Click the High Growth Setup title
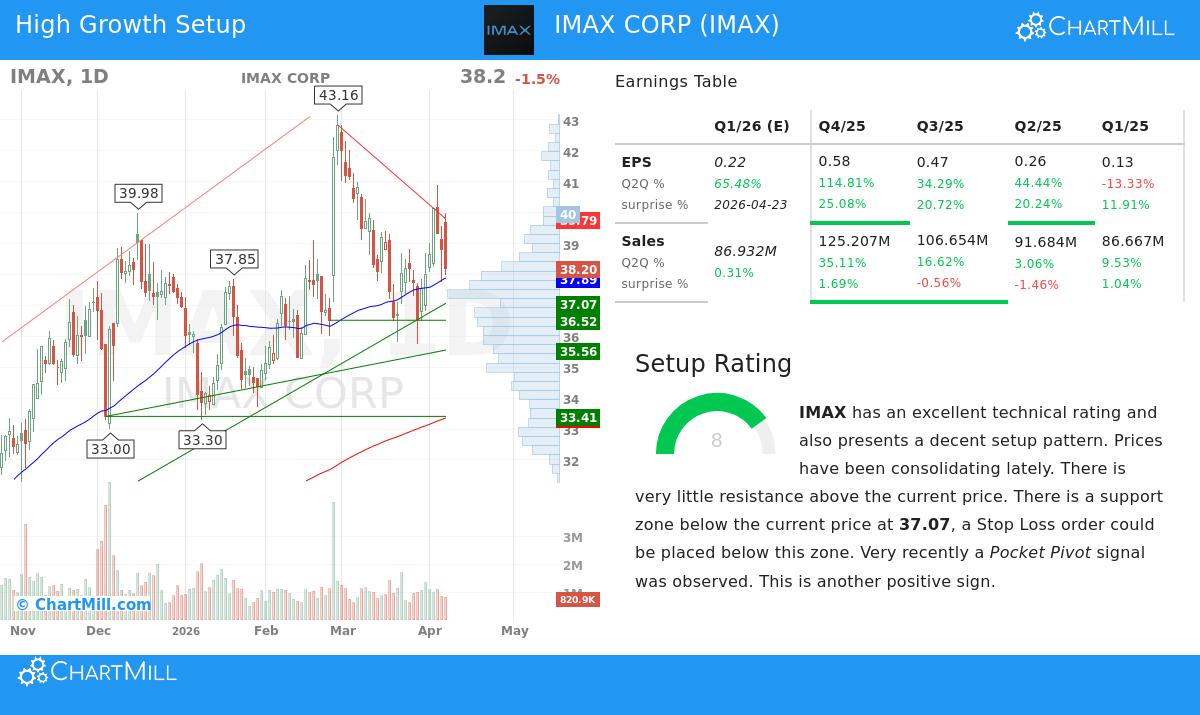Screen dimensions: 1200x715 (x=130, y=25)
